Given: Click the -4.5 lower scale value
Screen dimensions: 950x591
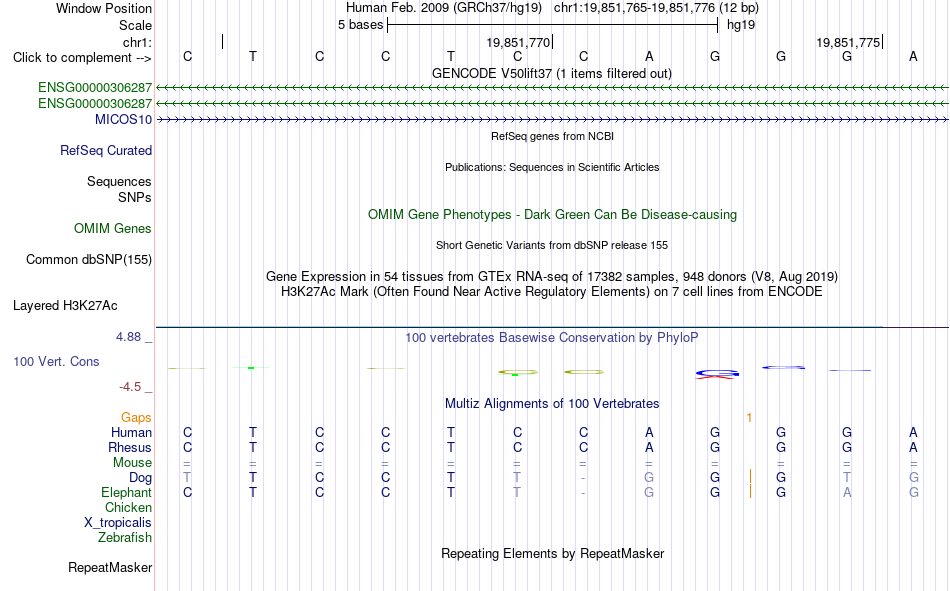Looking at the screenshot, I should click(x=130, y=387).
